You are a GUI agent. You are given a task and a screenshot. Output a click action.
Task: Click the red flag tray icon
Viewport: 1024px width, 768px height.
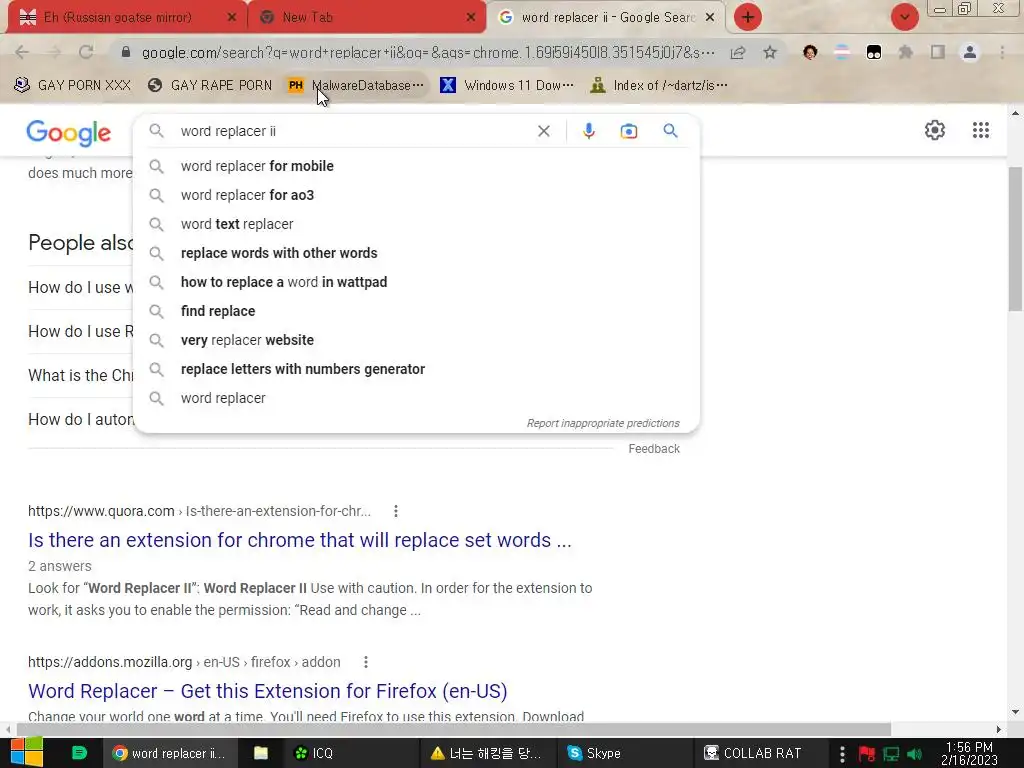(x=867, y=754)
